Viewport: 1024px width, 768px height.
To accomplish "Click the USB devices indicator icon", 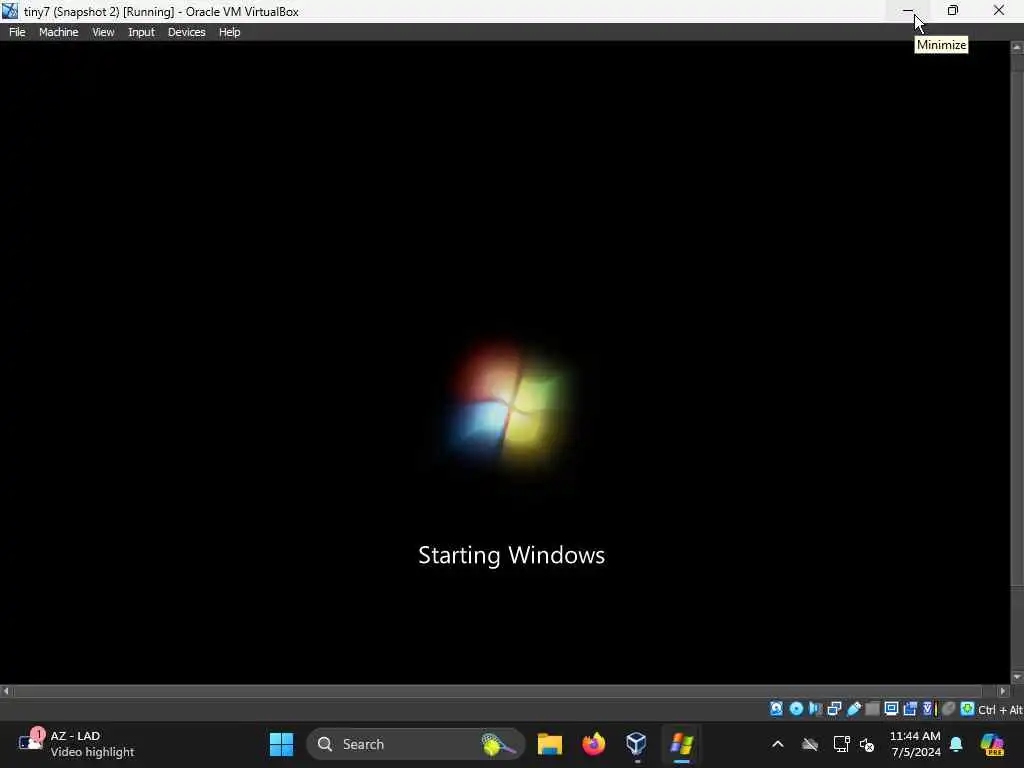I will click(x=854, y=709).
